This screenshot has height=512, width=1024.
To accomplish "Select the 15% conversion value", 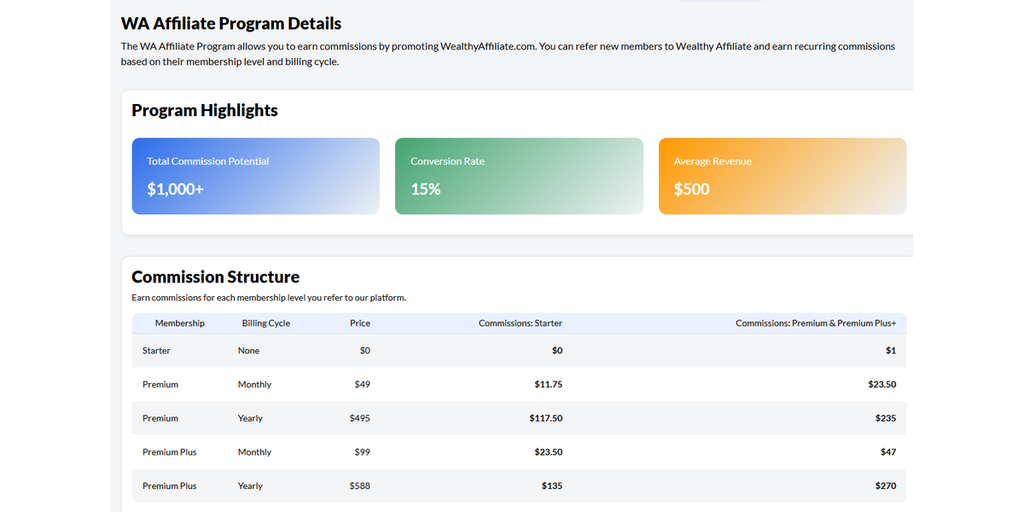I will click(426, 189).
